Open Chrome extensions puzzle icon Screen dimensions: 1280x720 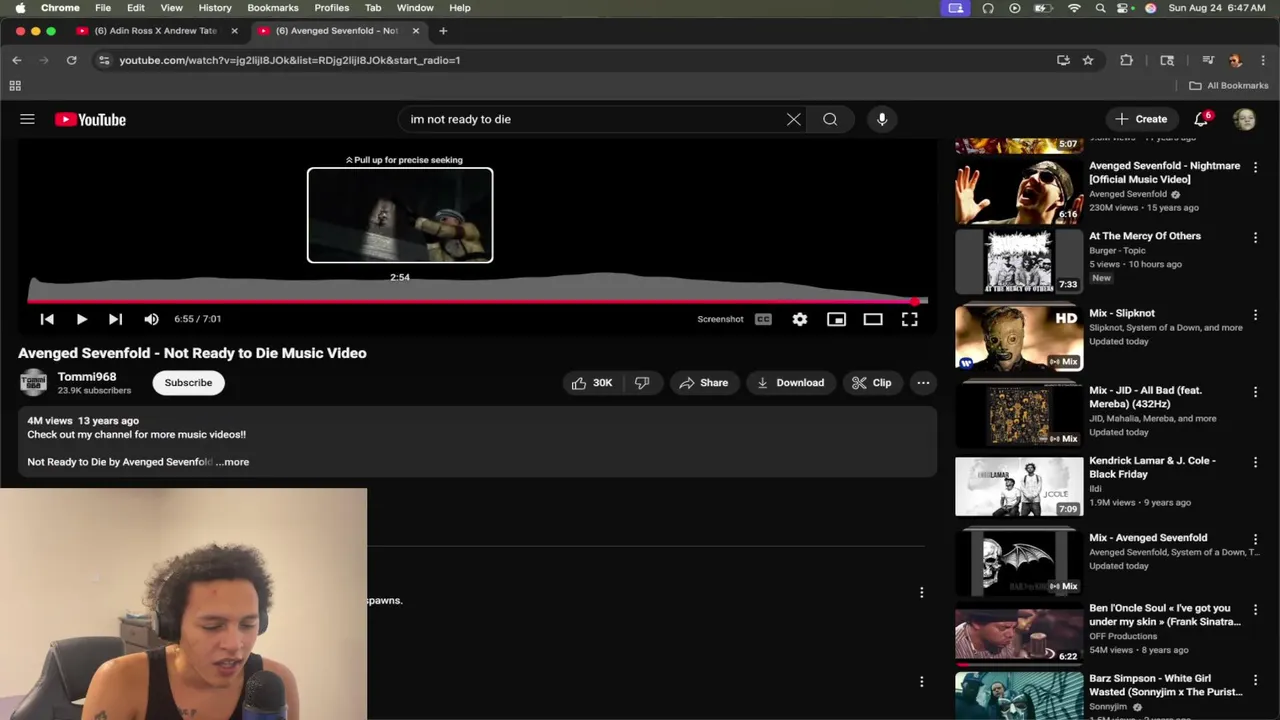(x=1126, y=60)
